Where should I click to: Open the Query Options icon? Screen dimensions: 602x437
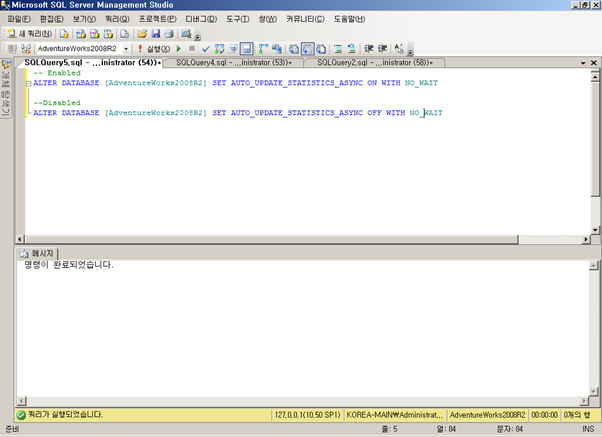pyautogui.click(x=233, y=49)
